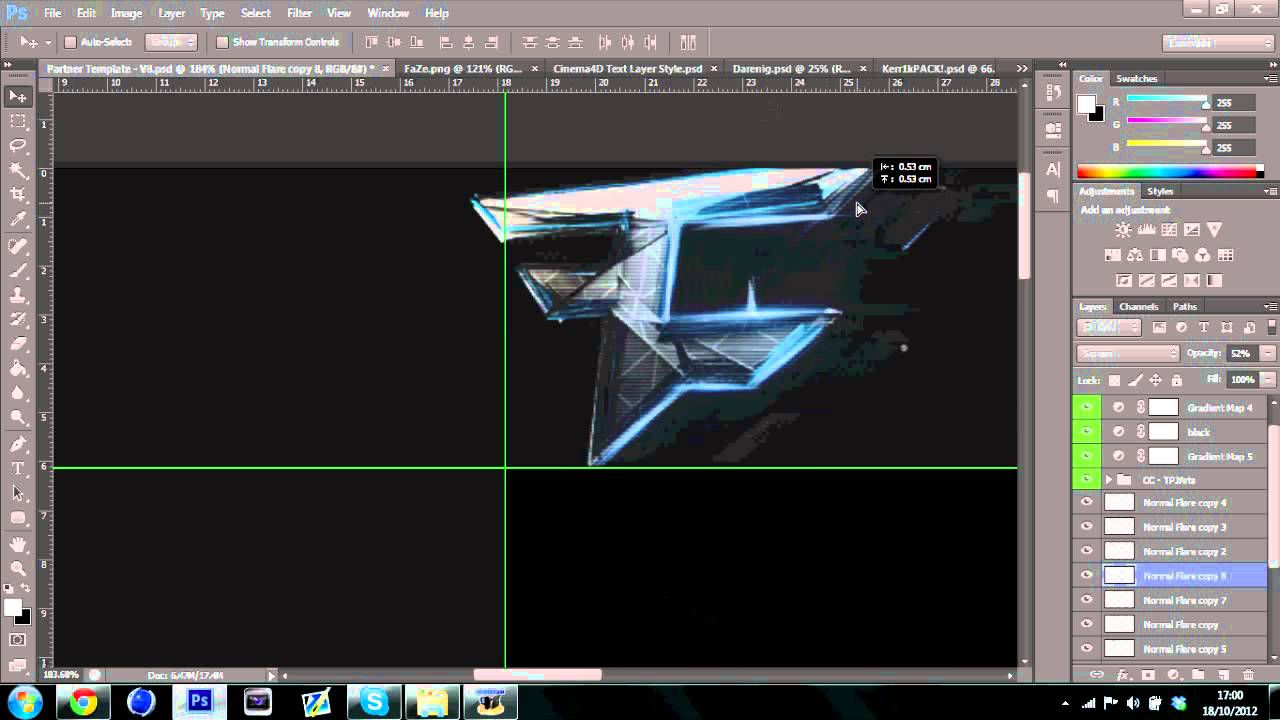Open the Fill slider dropdown arrow
This screenshot has width=1280, height=720.
1268,380
